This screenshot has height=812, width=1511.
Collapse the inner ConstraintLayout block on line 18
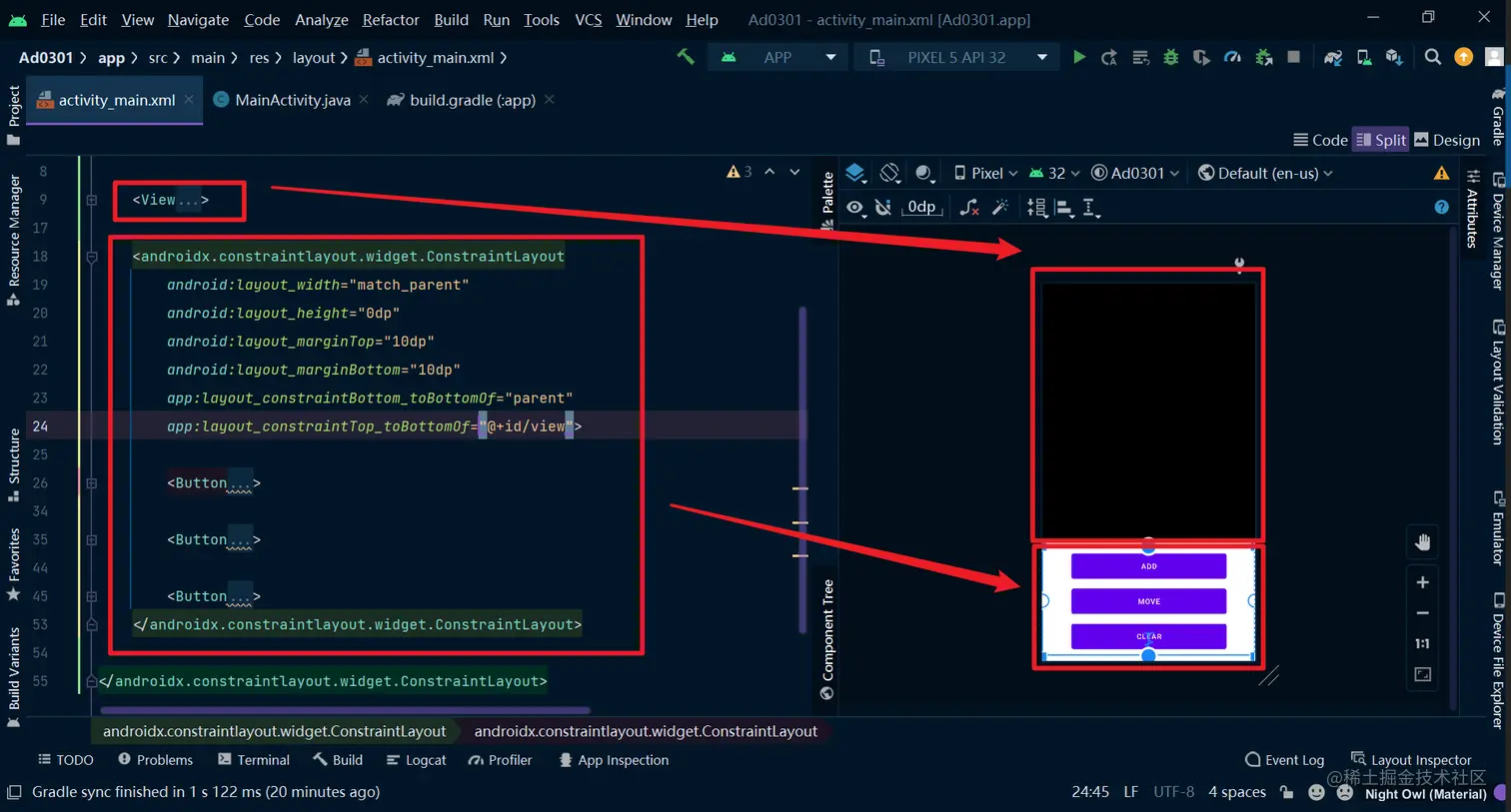pos(92,257)
